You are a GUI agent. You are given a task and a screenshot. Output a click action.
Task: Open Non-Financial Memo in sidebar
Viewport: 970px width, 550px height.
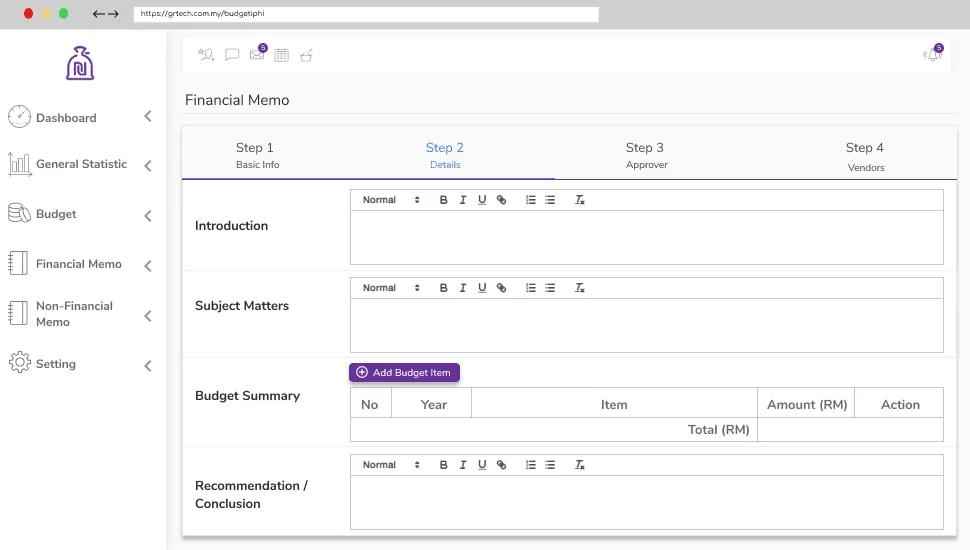click(x=74, y=314)
